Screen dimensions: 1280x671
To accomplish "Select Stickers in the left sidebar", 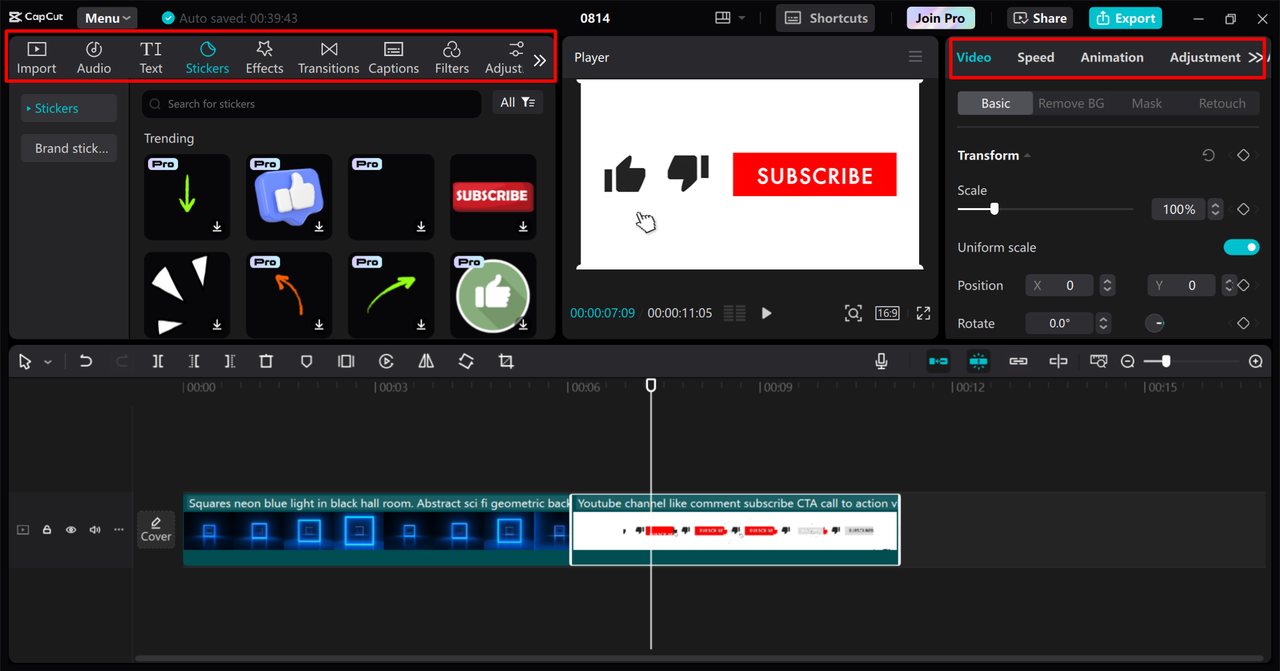I will [69, 108].
